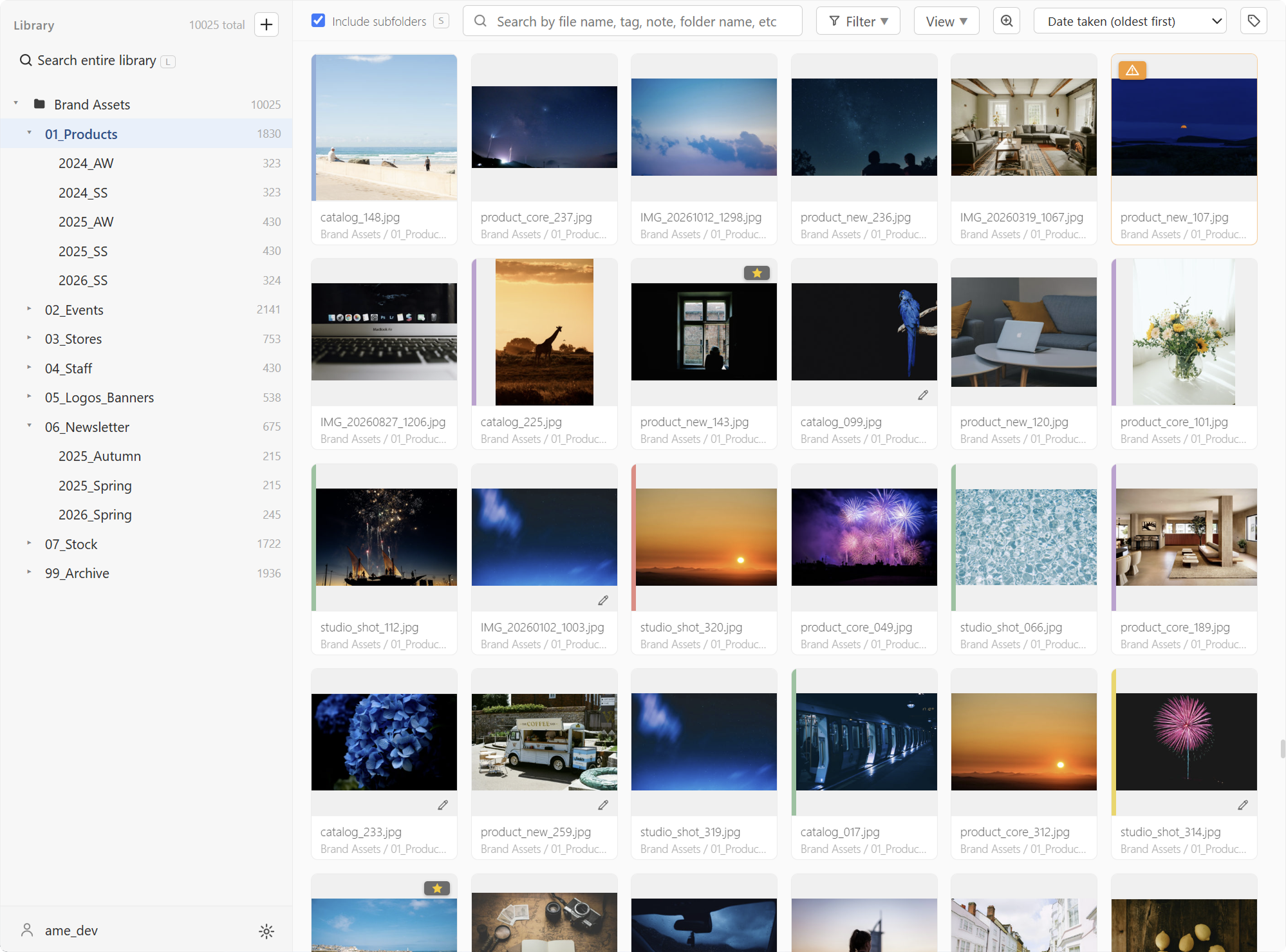
Task: Click the Brand Assets folder icon
Action: (39, 104)
